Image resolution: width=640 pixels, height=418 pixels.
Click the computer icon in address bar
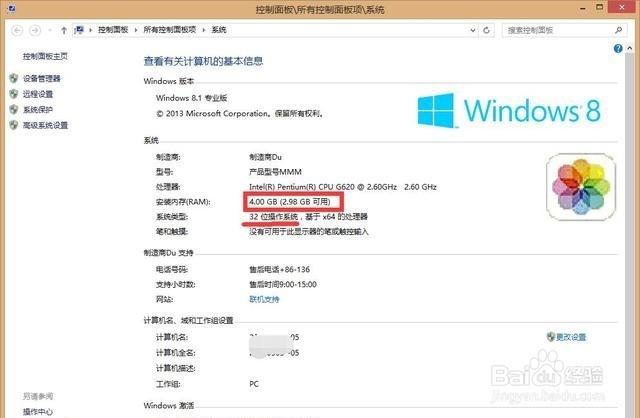coord(79,30)
